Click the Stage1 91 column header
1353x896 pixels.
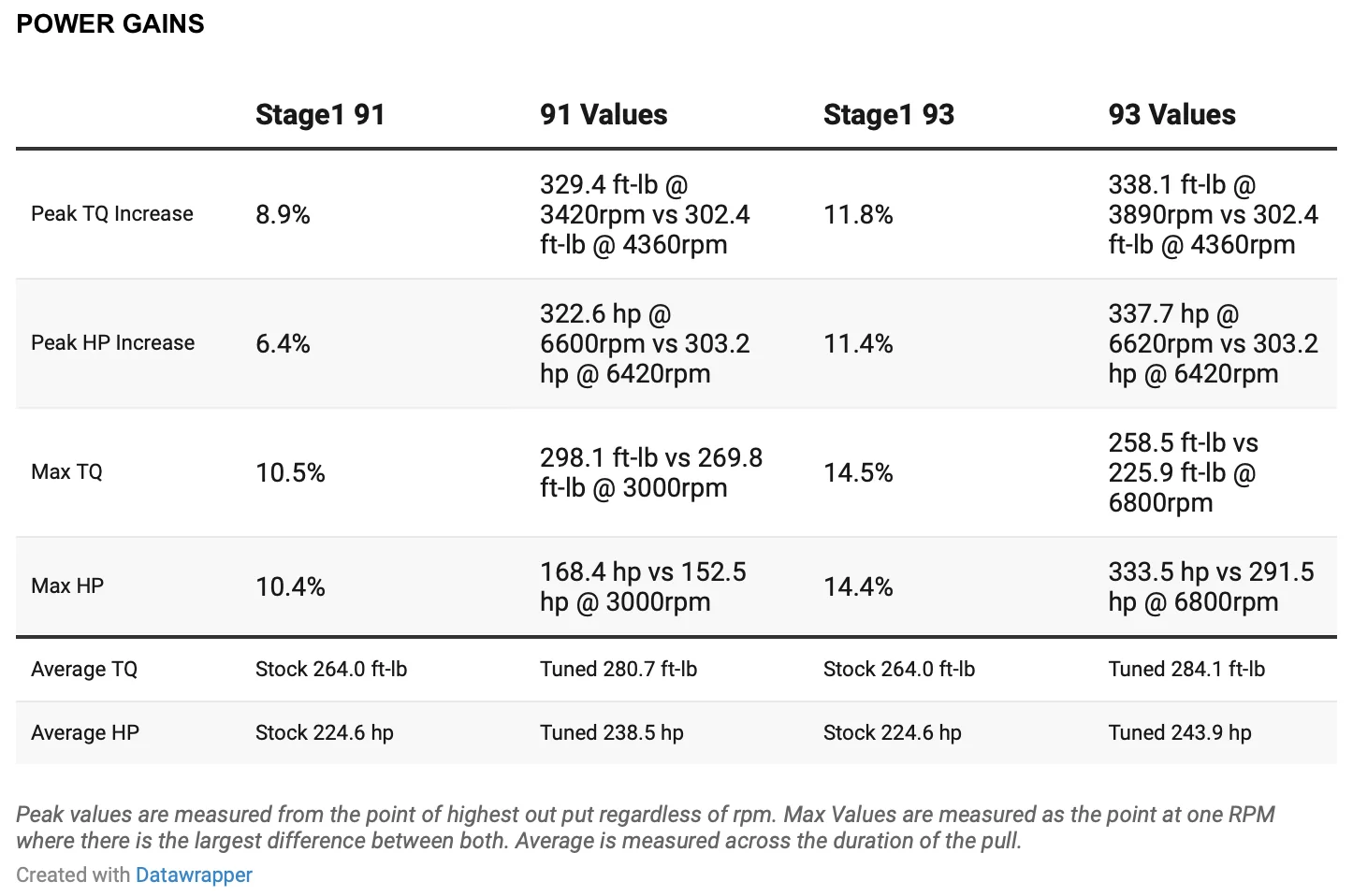320,115
